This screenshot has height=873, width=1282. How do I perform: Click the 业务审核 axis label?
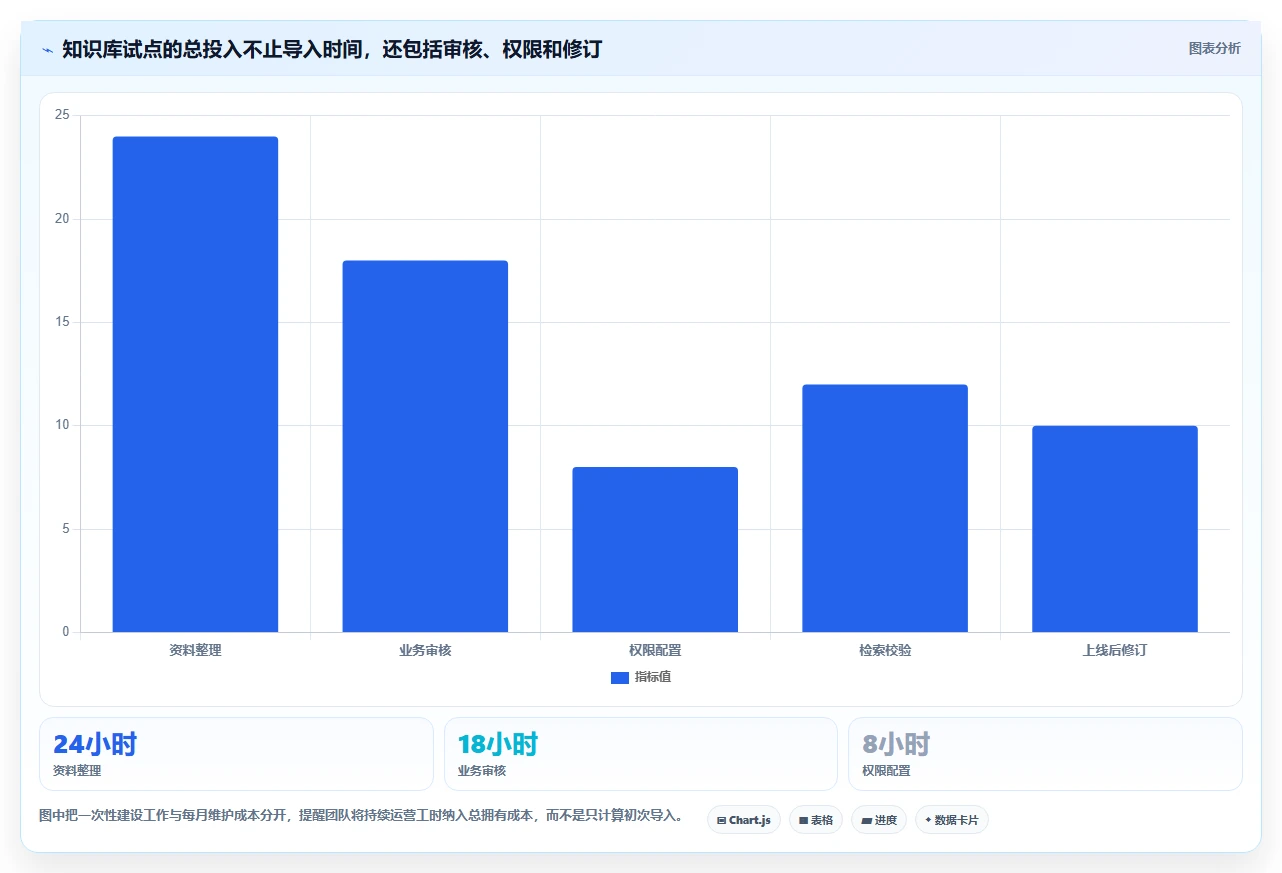click(x=425, y=650)
